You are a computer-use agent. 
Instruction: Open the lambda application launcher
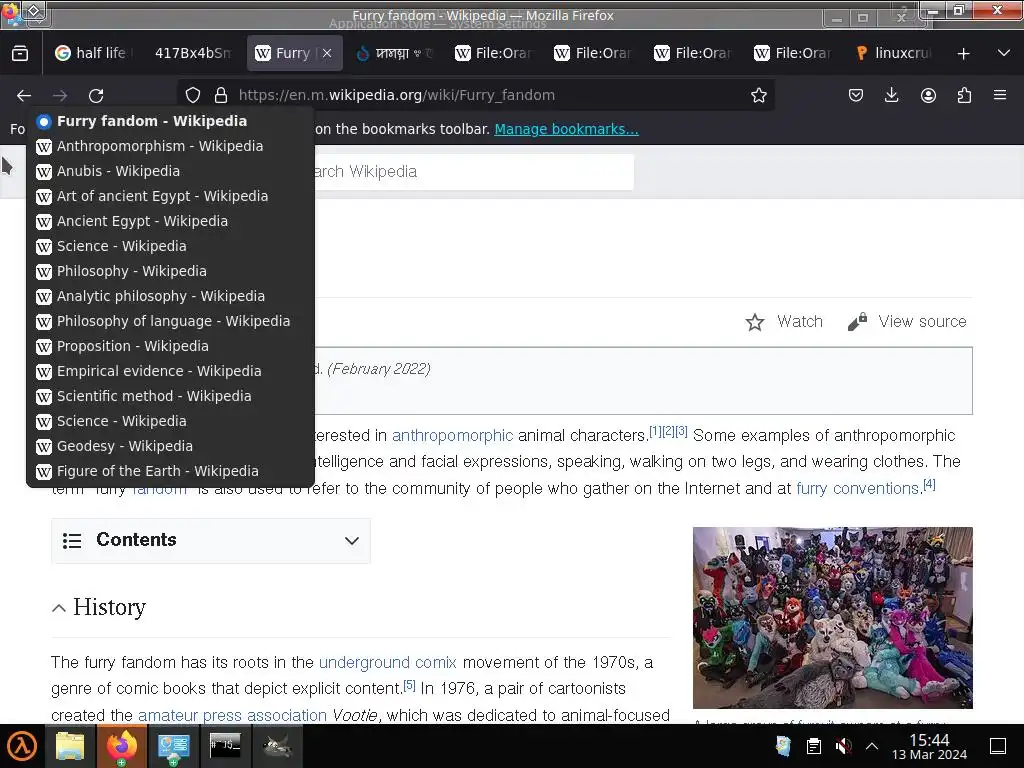click(x=22, y=746)
